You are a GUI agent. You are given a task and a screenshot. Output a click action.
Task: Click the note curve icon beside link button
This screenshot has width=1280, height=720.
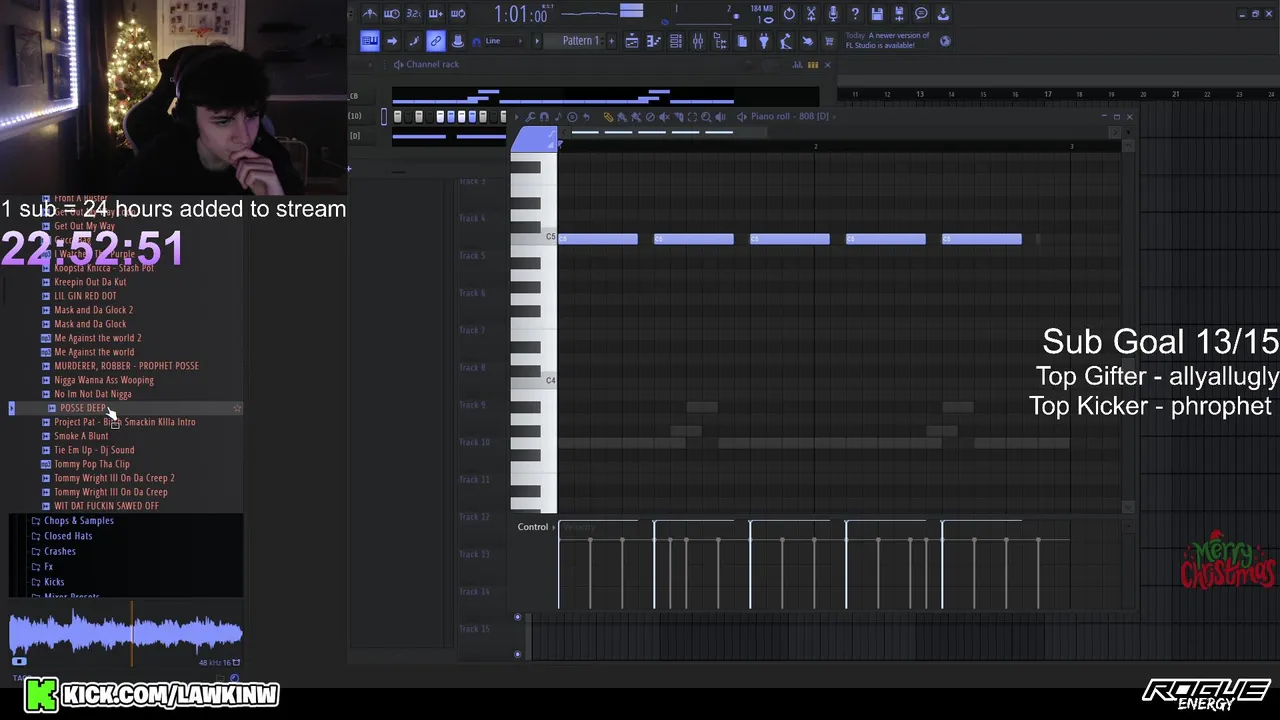[x=413, y=41]
